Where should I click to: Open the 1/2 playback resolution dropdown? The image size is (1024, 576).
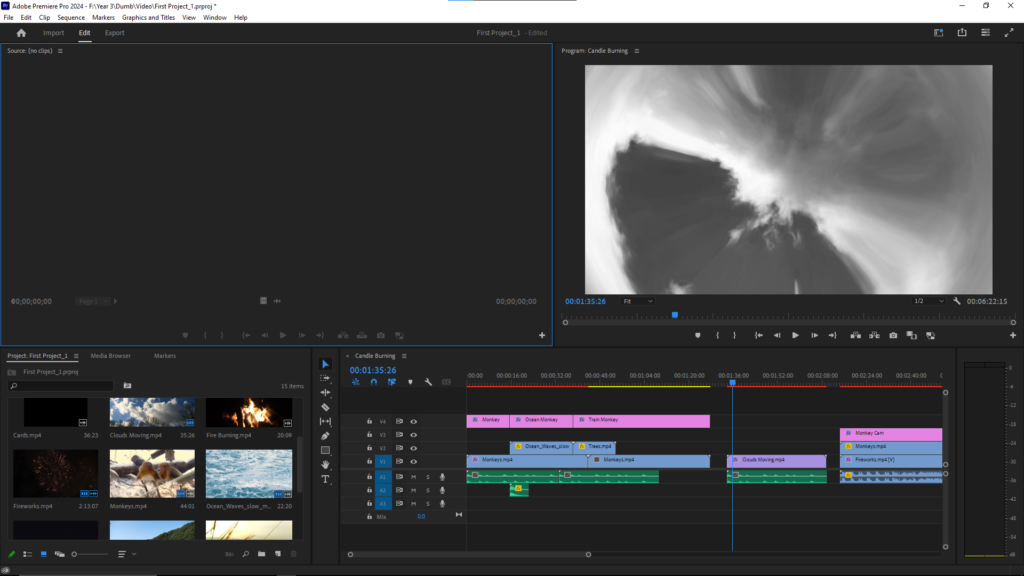(x=929, y=301)
